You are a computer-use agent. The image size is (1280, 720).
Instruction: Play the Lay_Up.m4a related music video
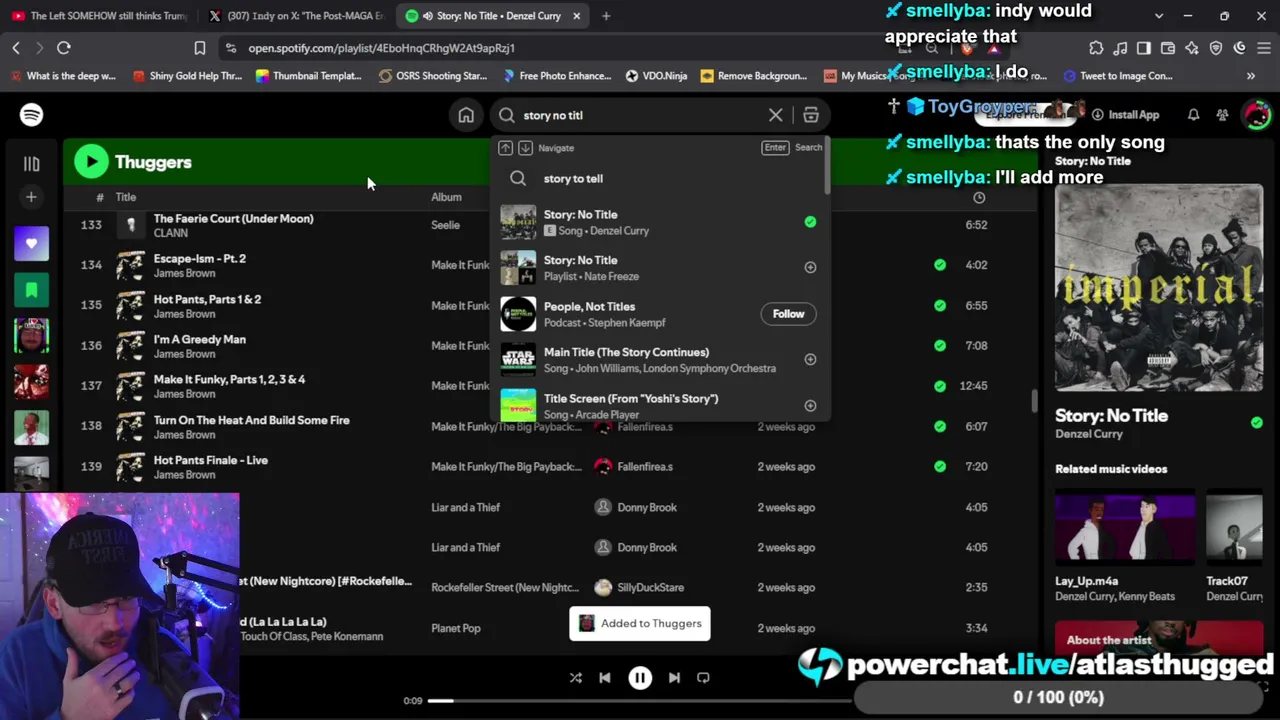(1125, 527)
